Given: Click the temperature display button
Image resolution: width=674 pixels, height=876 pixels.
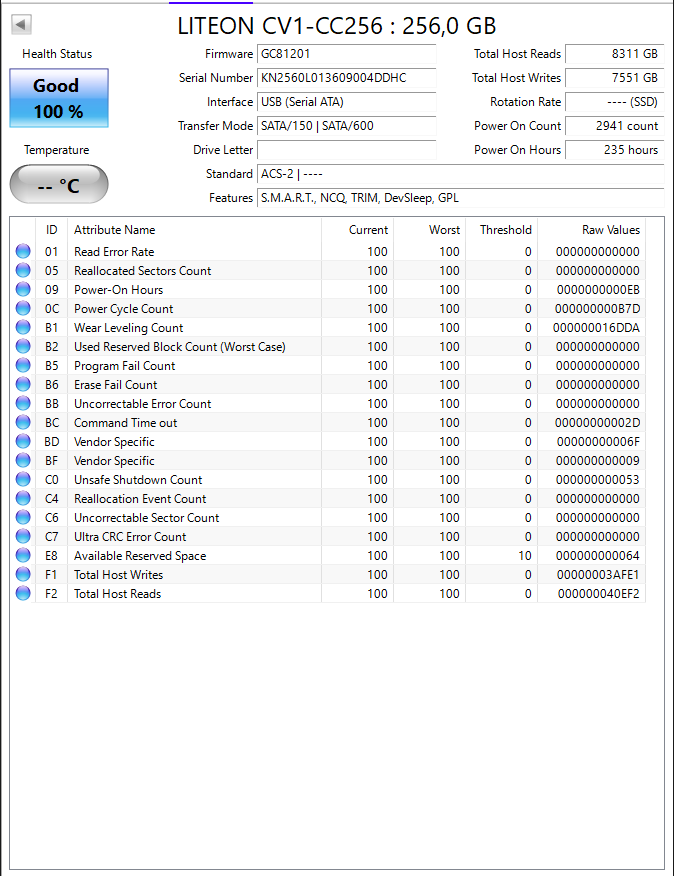Looking at the screenshot, I should (x=59, y=184).
